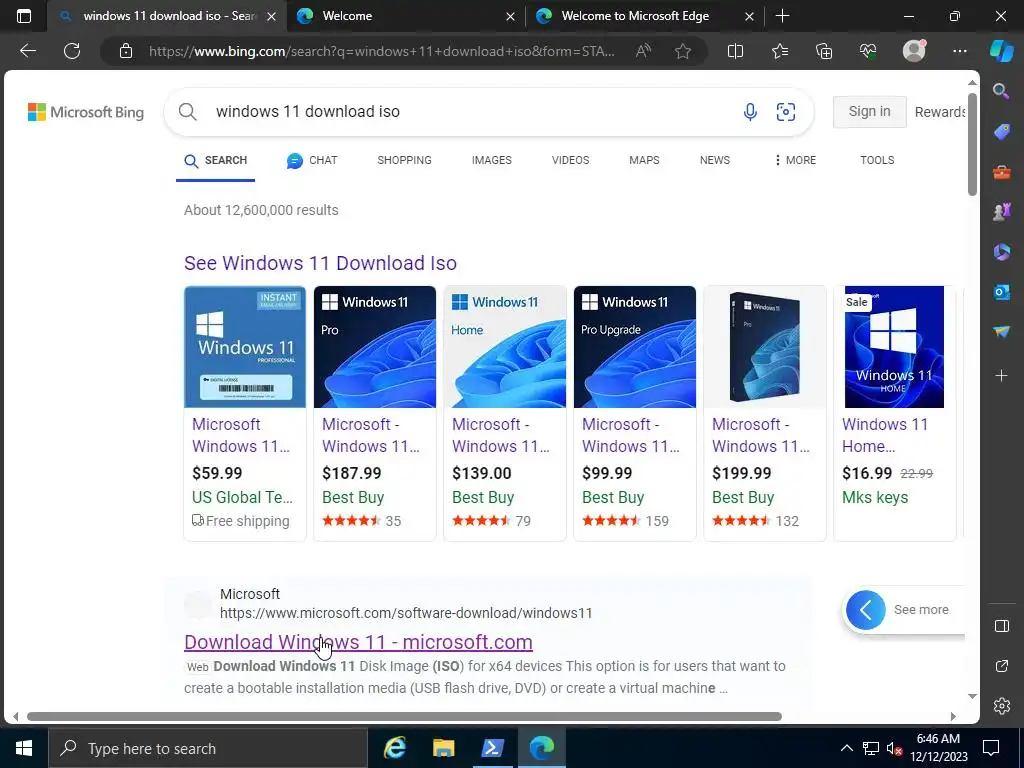
Task: Open sidebar Tools briefcase icon
Action: point(1002,172)
